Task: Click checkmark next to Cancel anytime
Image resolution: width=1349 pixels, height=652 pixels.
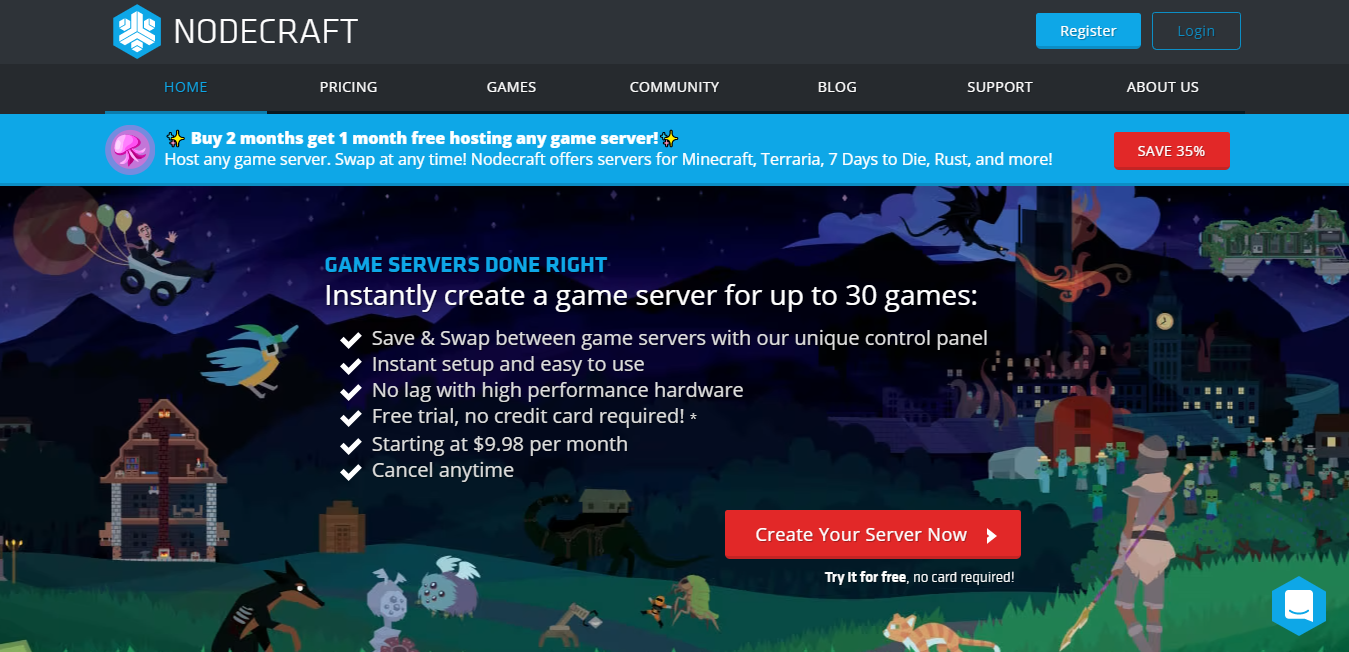Action: pyautogui.click(x=350, y=471)
